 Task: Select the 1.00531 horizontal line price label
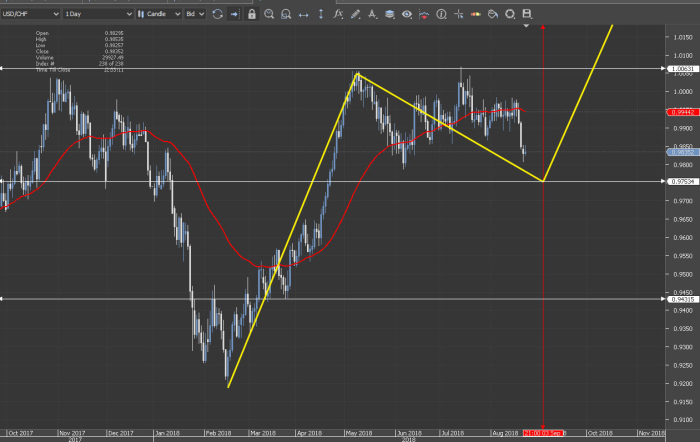683,69
